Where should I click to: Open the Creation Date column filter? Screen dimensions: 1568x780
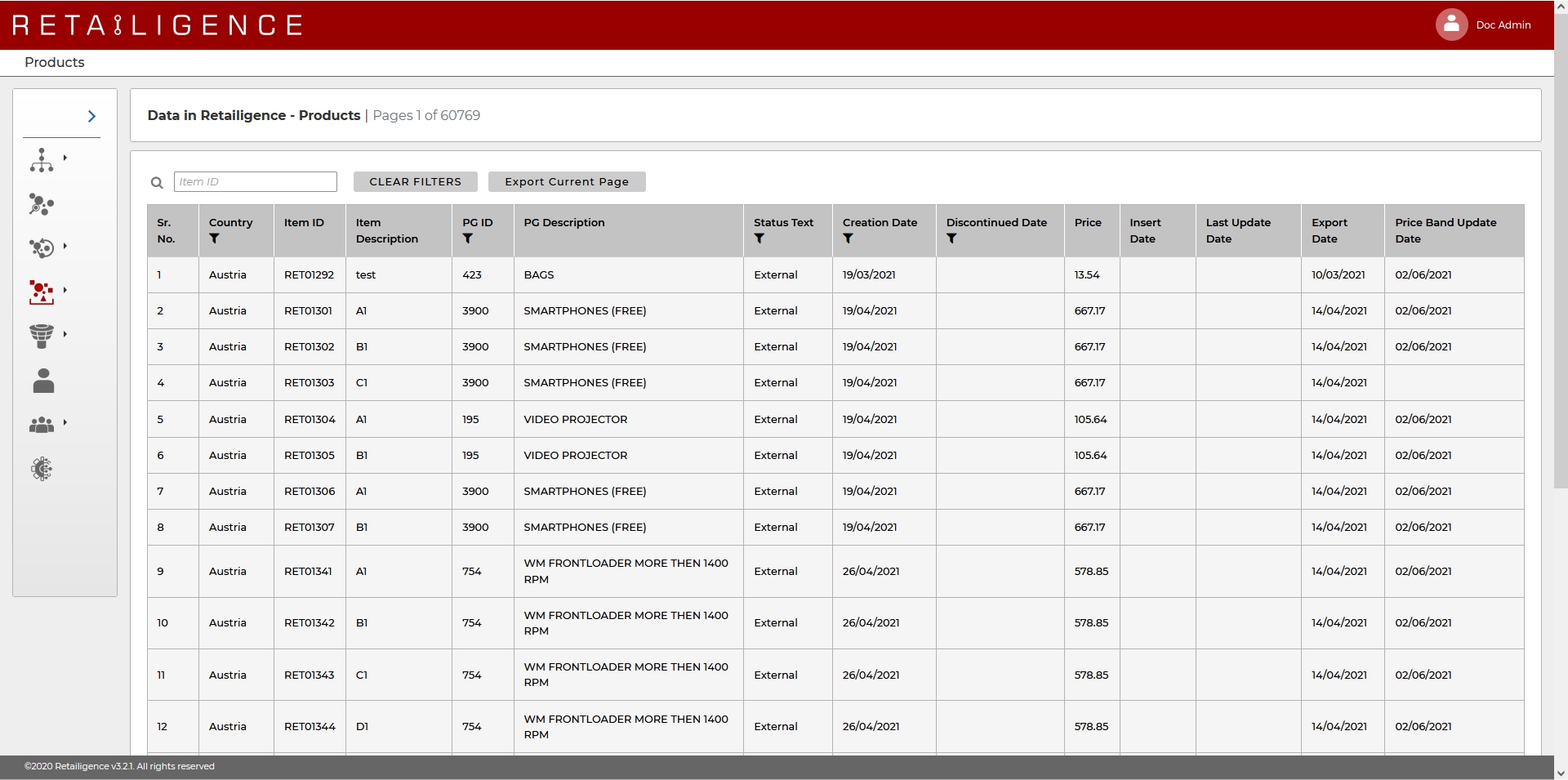[x=848, y=239]
